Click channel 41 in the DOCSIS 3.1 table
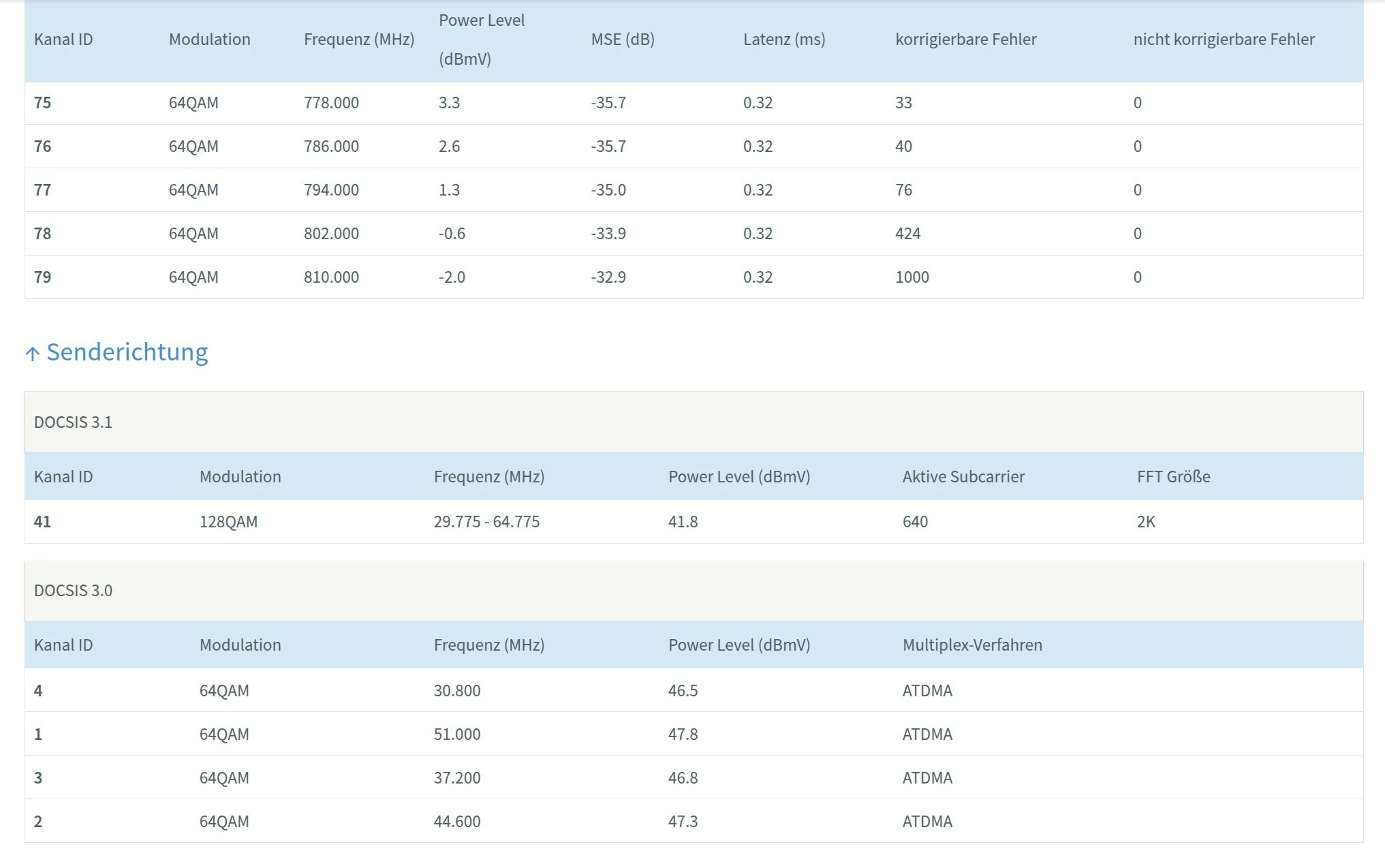The height and width of the screenshot is (868, 1385). coord(42,522)
